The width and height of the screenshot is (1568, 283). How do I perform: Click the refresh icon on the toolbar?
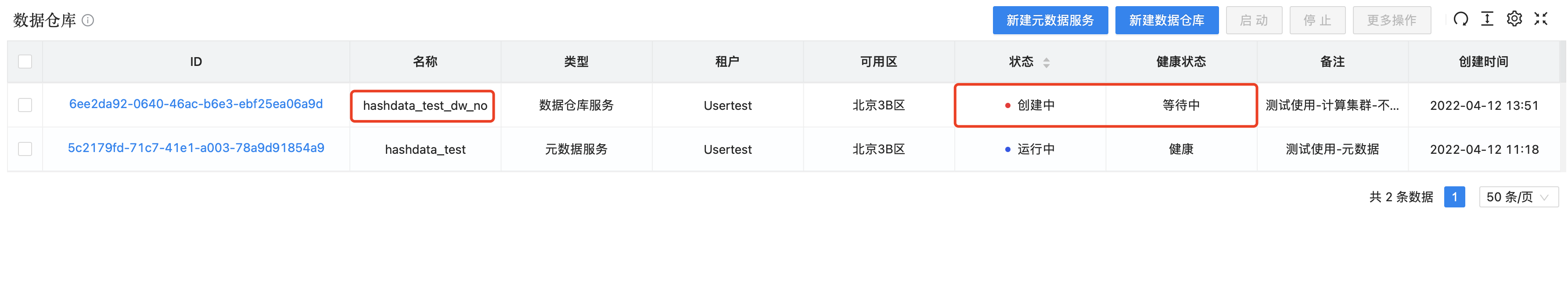(x=1461, y=19)
